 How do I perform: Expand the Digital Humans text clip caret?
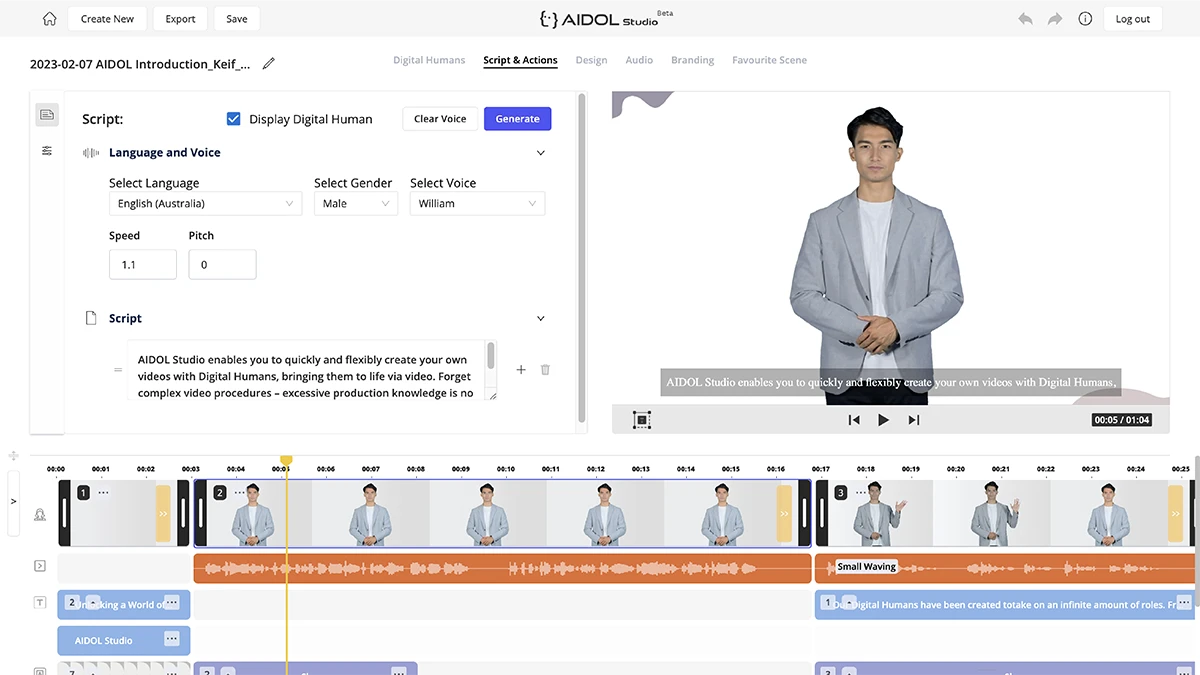pos(849,603)
